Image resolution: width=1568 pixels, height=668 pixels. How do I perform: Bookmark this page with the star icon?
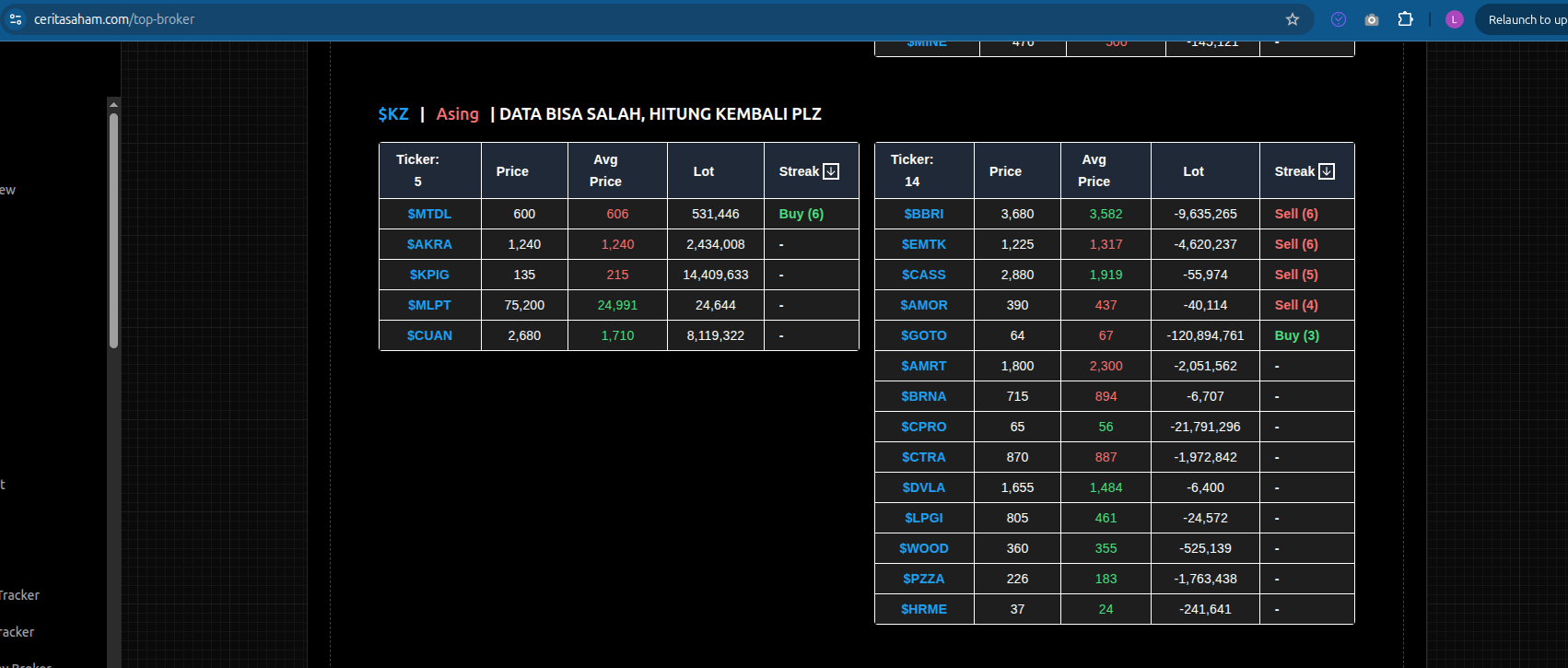(1293, 19)
